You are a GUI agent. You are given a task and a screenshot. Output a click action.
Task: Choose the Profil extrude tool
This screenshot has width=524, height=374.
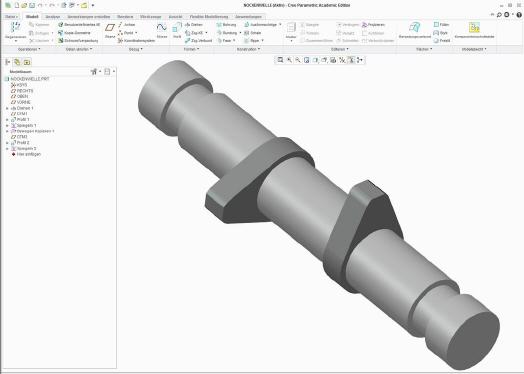[x=177, y=30]
